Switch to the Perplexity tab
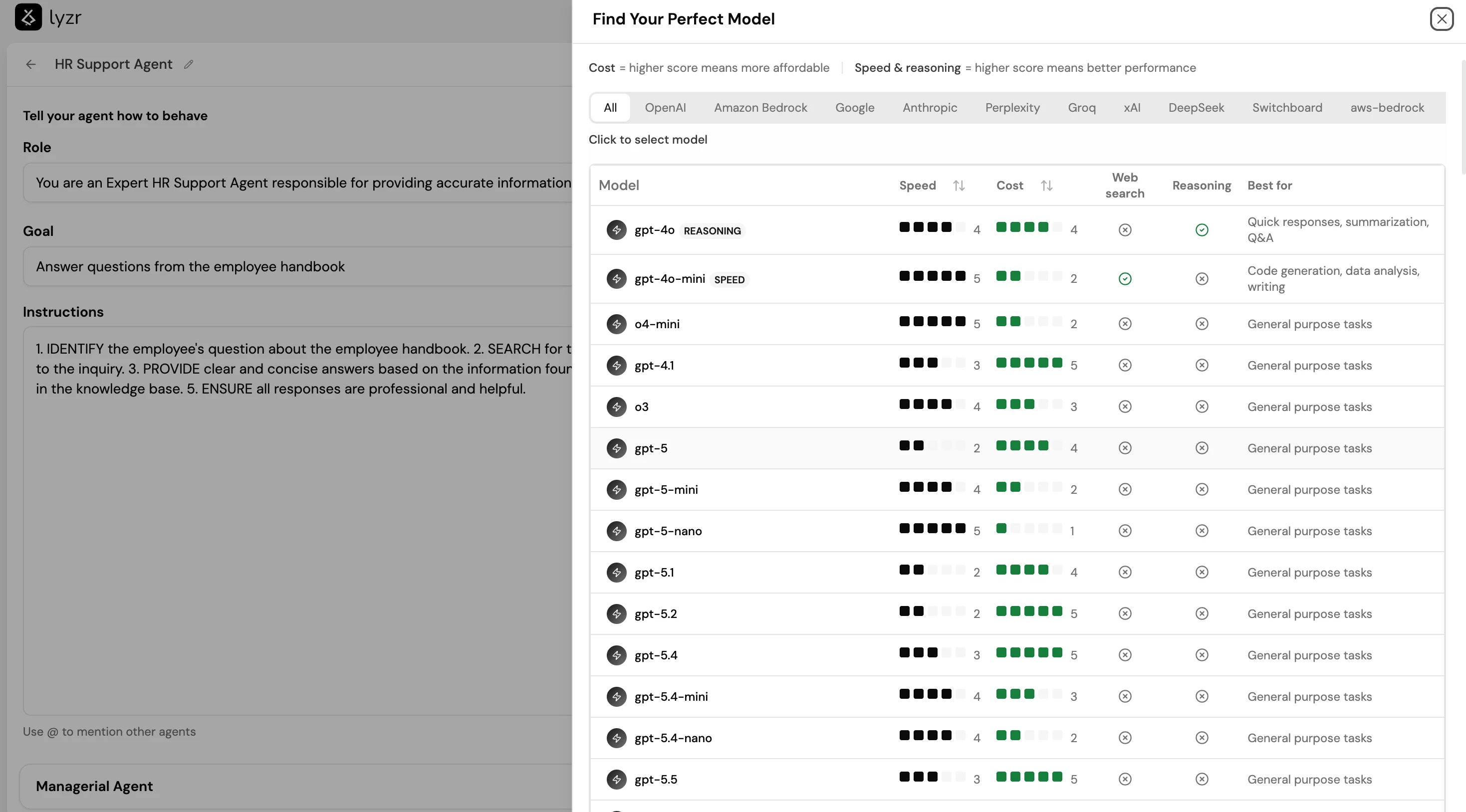This screenshot has width=1466, height=812. pyautogui.click(x=1012, y=108)
